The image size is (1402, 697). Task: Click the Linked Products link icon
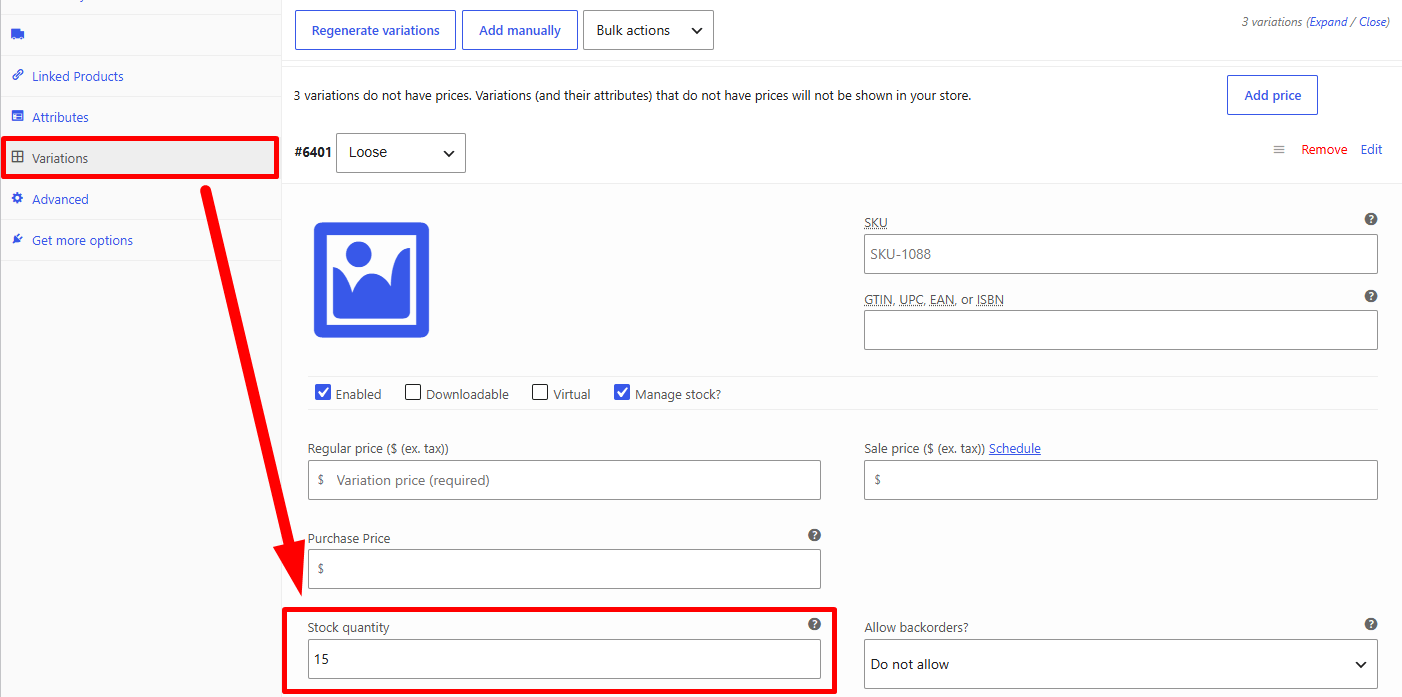pyautogui.click(x=17, y=75)
